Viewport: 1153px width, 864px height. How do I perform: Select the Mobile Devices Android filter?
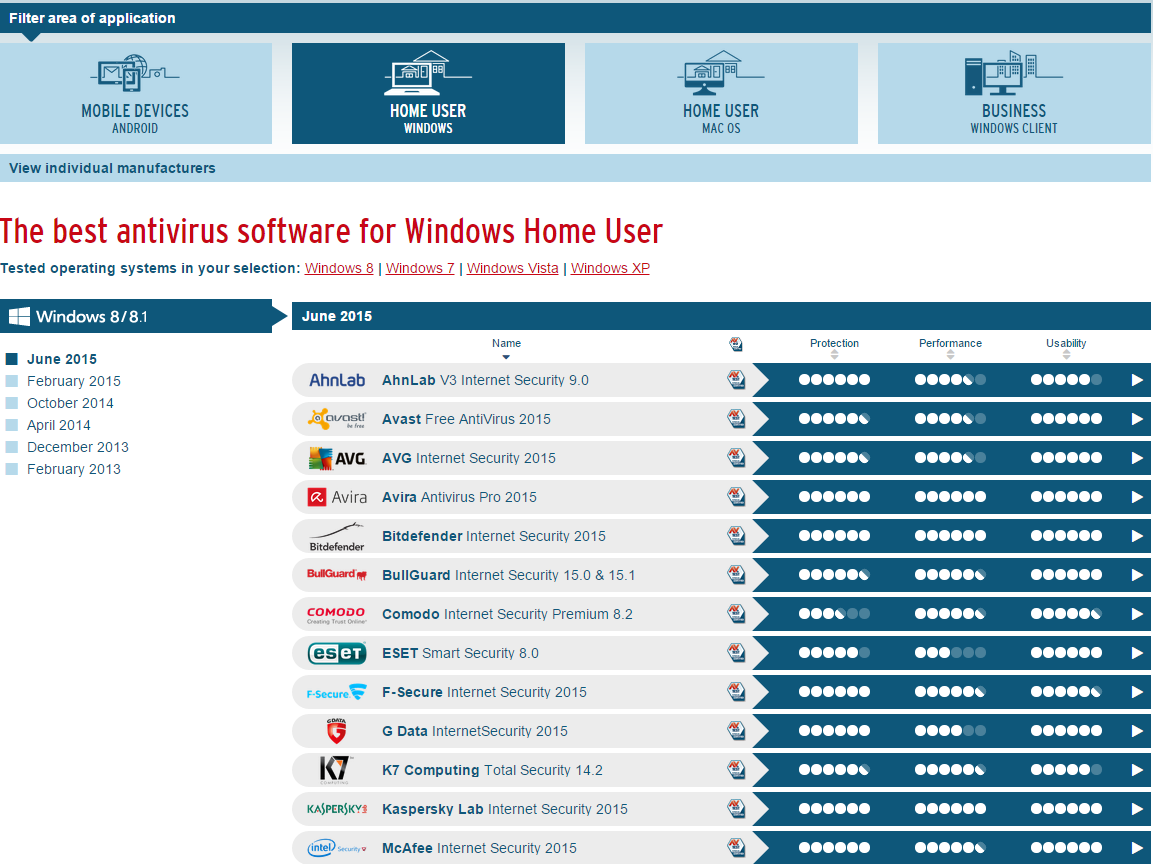(x=135, y=93)
